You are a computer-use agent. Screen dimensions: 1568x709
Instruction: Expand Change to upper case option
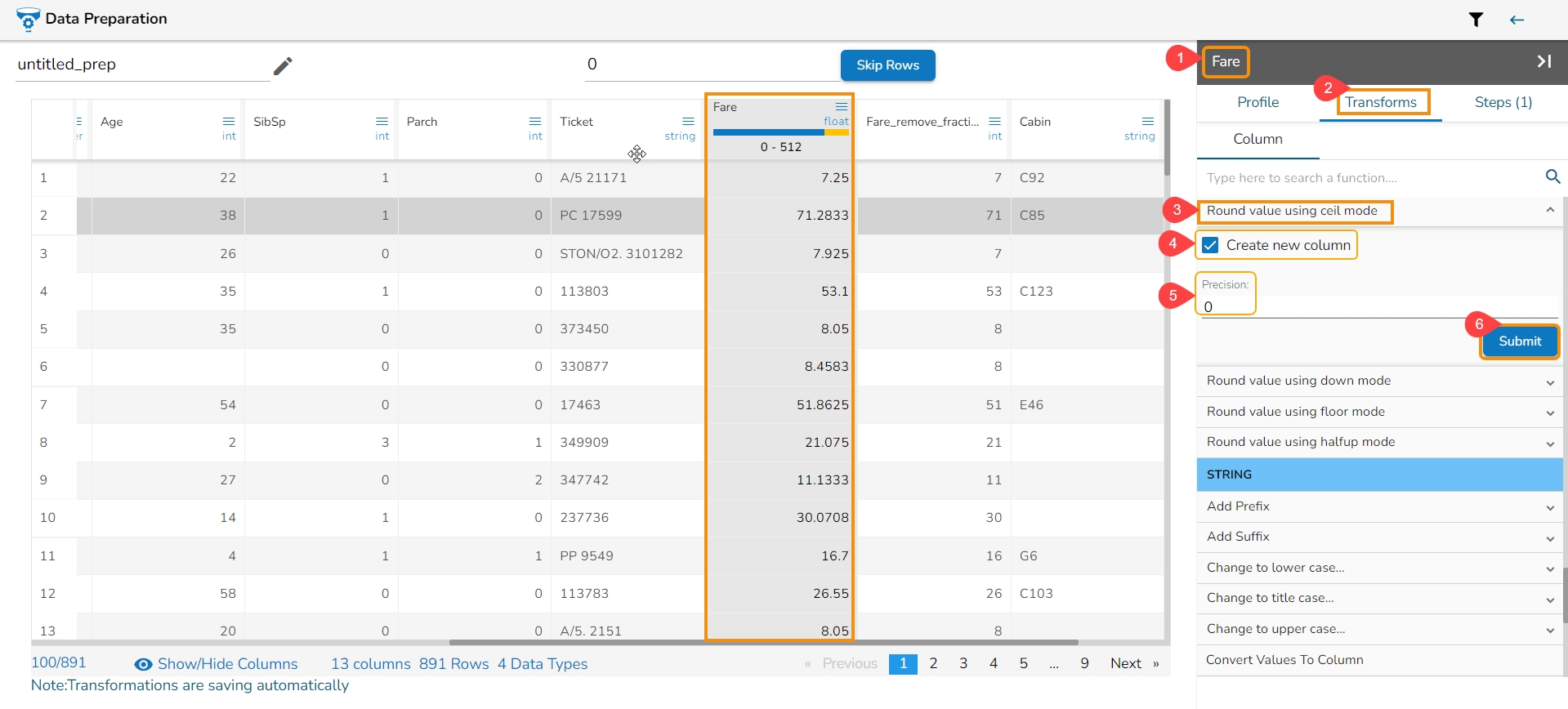(1549, 630)
